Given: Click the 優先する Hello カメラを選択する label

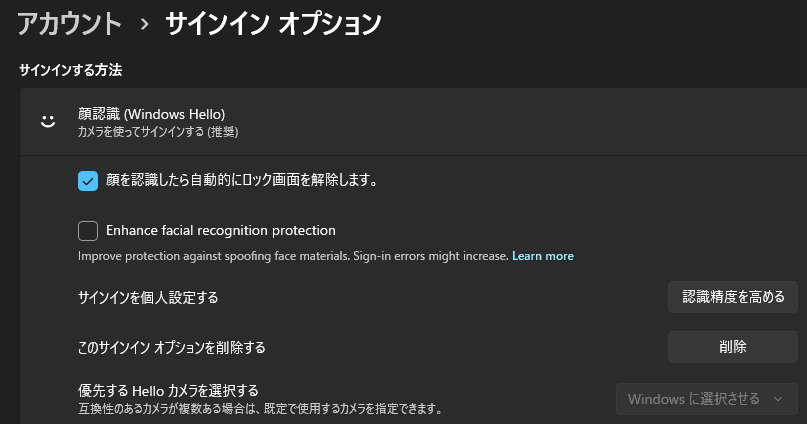Looking at the screenshot, I should (x=168, y=390).
